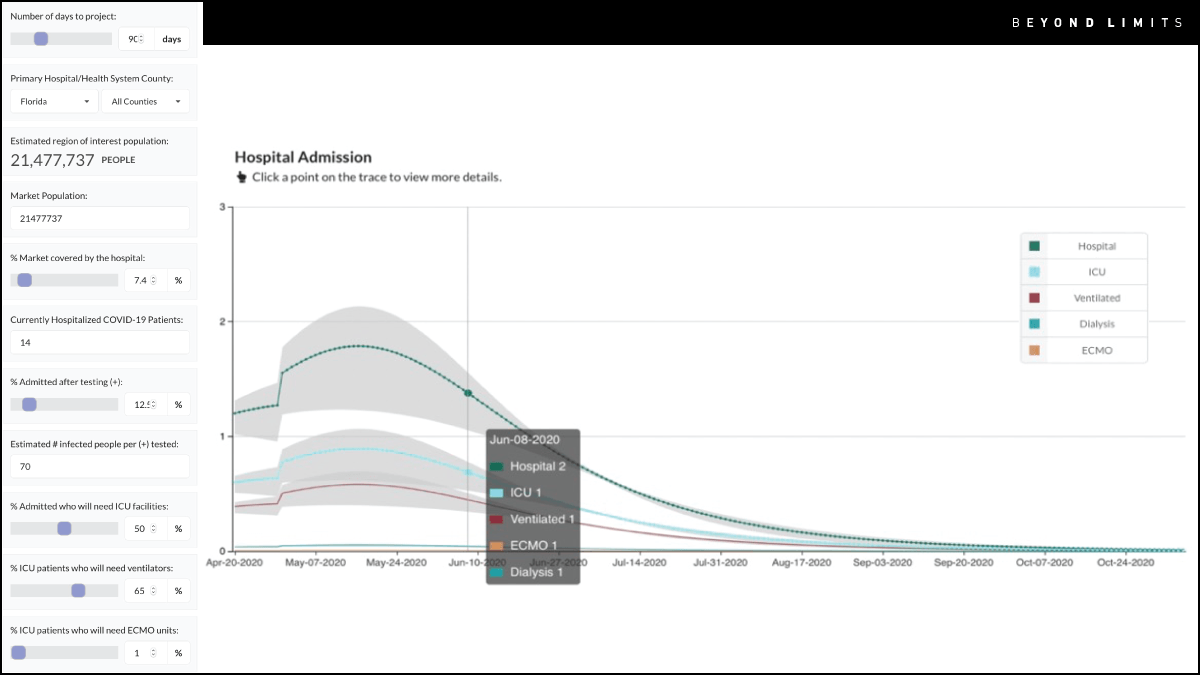
Task: Open the Florida state dropdown
Action: pos(54,101)
